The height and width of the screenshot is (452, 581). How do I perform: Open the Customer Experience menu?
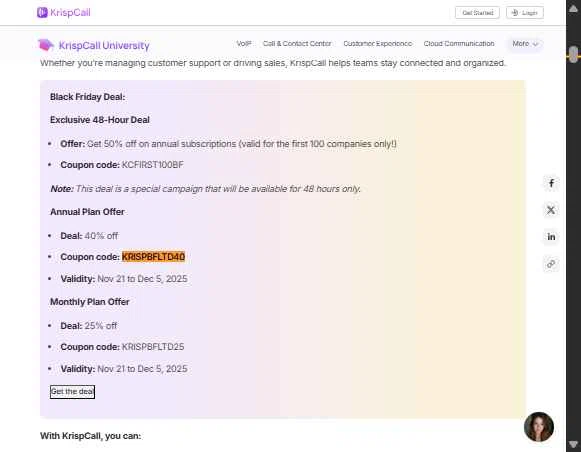coord(378,44)
